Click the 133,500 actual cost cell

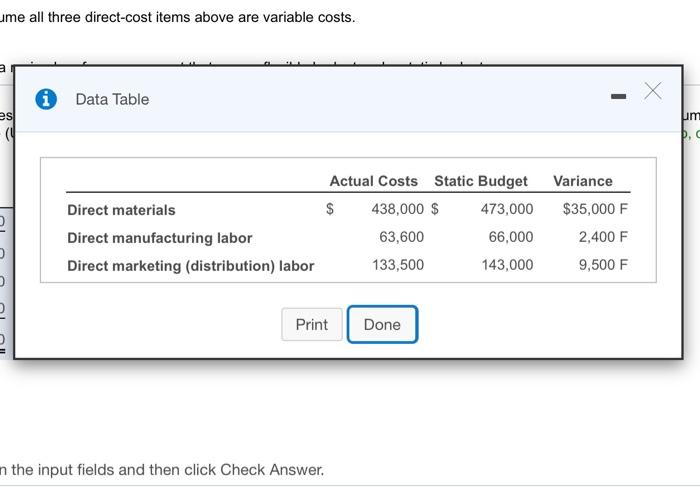click(397, 266)
